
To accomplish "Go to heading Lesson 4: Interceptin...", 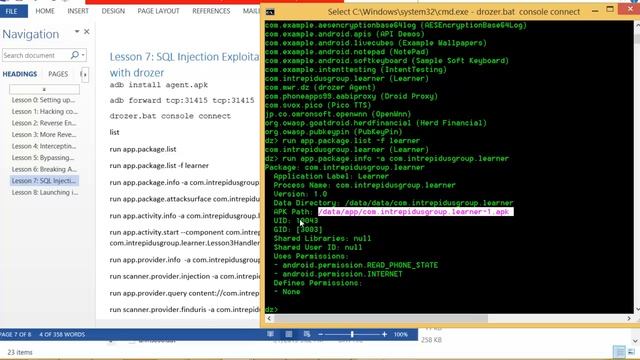I will 44,146.
